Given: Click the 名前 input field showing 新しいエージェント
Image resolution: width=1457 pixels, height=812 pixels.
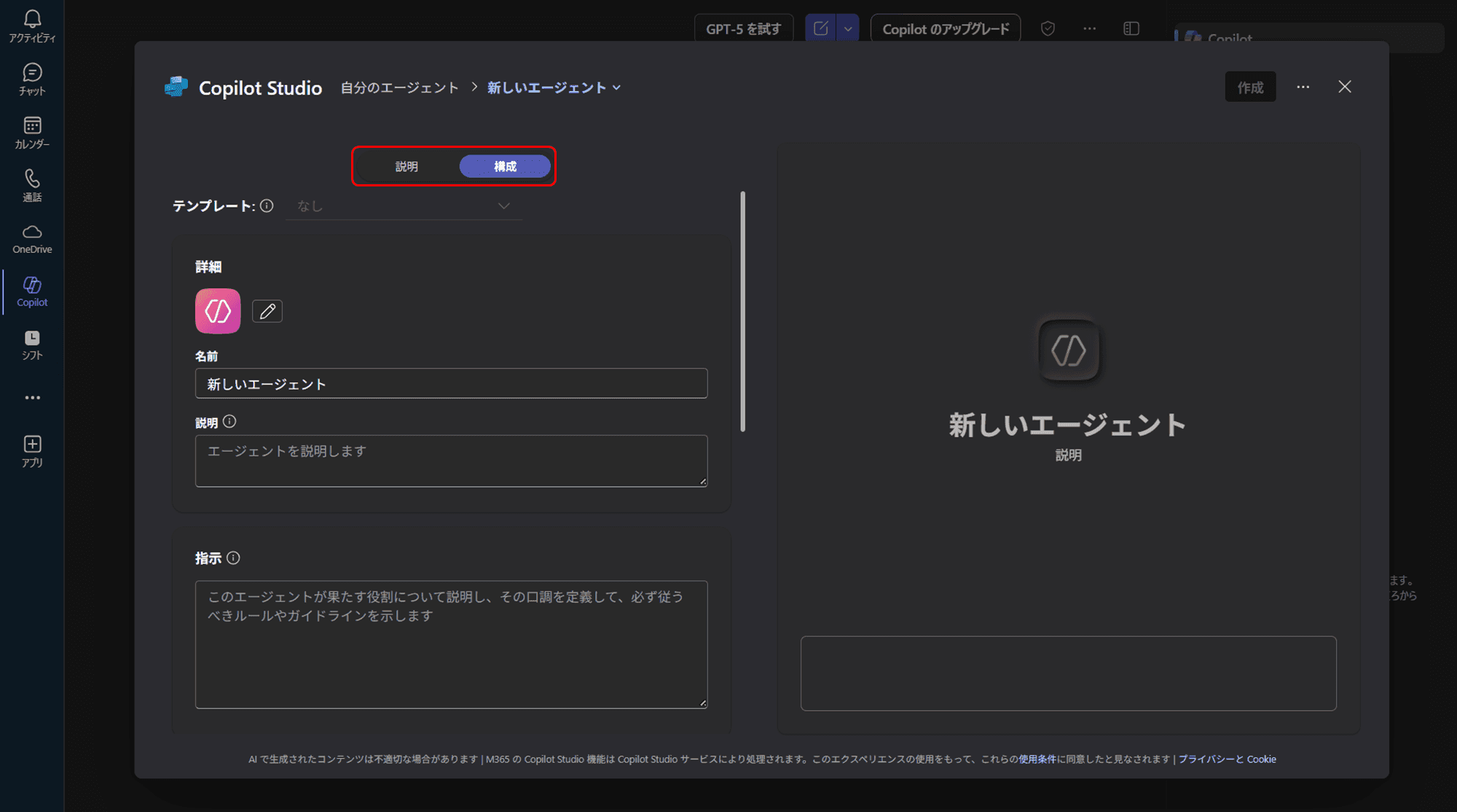Looking at the screenshot, I should (x=451, y=383).
